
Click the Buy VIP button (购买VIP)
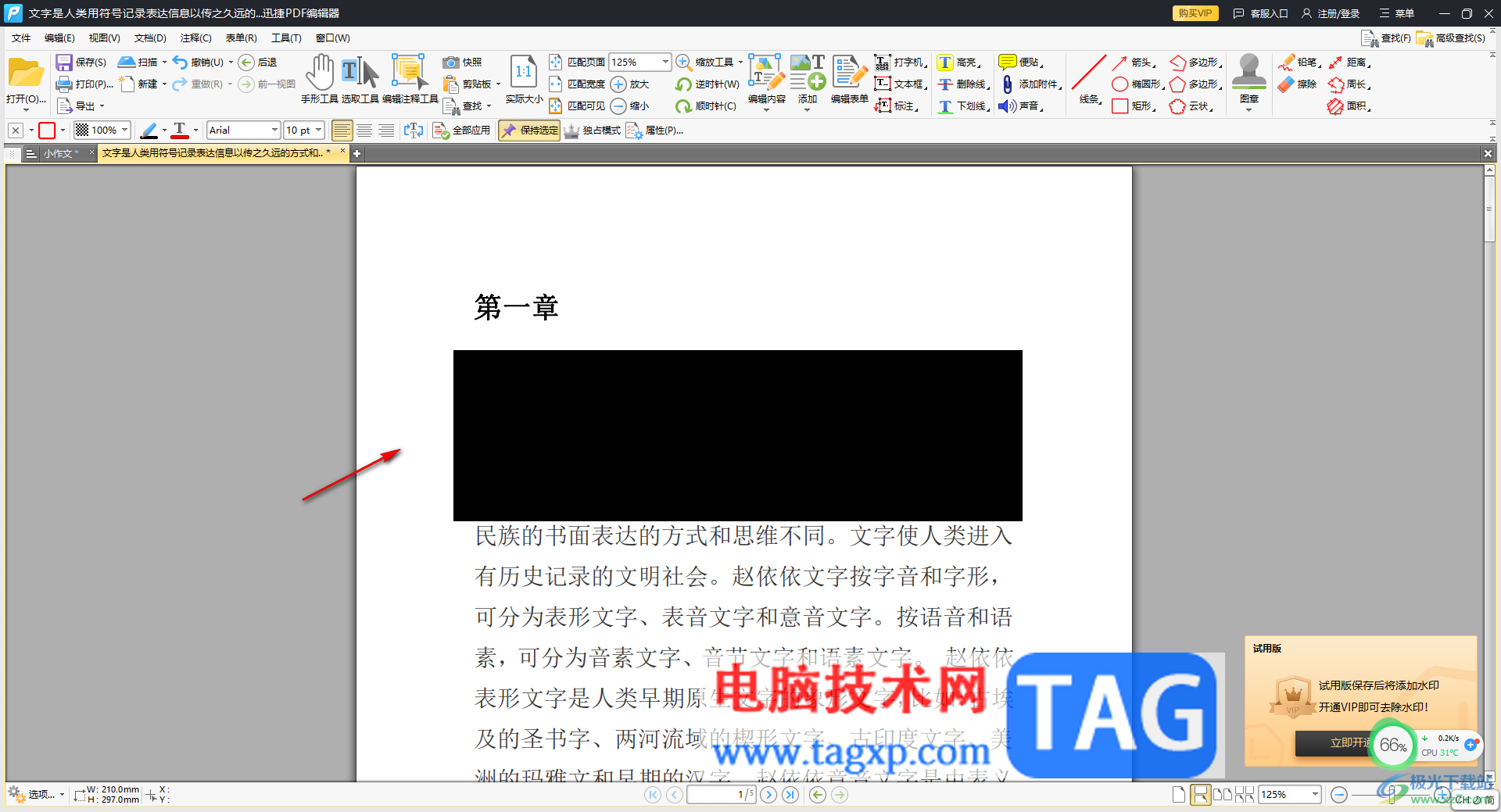tap(1195, 13)
